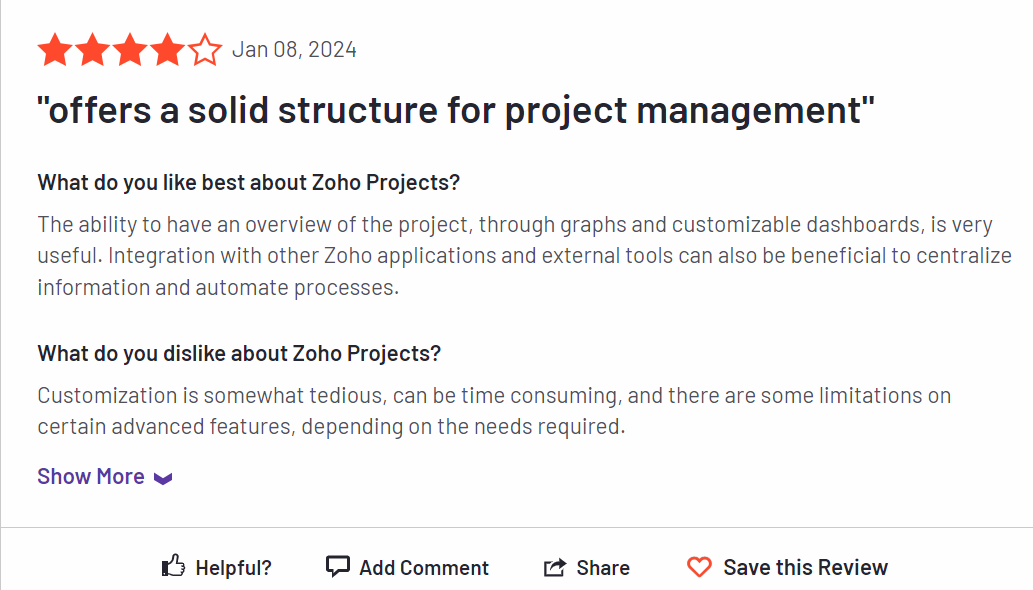Click the Jan 08, 2024 review date
The image size is (1033, 590).
pos(294,49)
